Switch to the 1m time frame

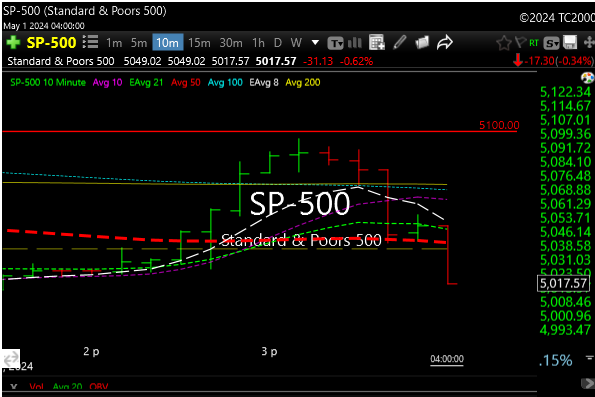pyautogui.click(x=114, y=43)
